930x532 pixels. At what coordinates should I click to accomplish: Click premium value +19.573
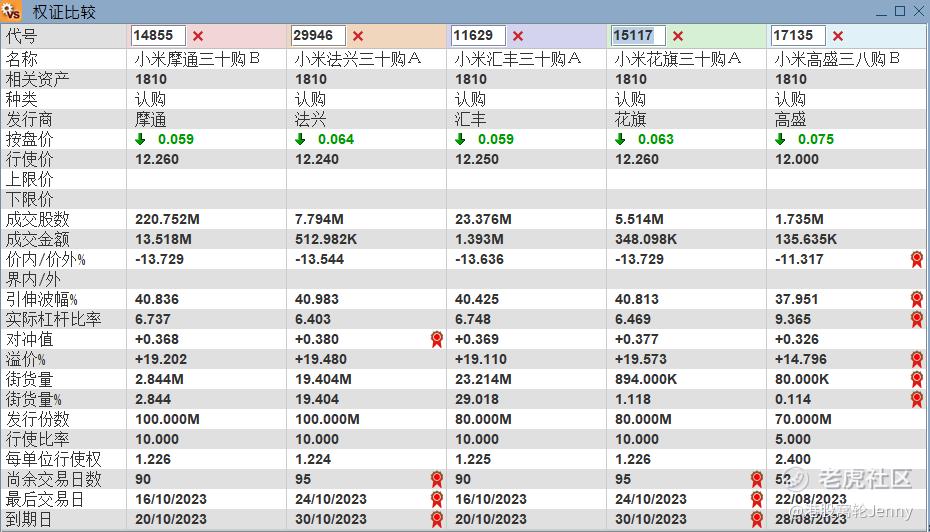tap(641, 359)
